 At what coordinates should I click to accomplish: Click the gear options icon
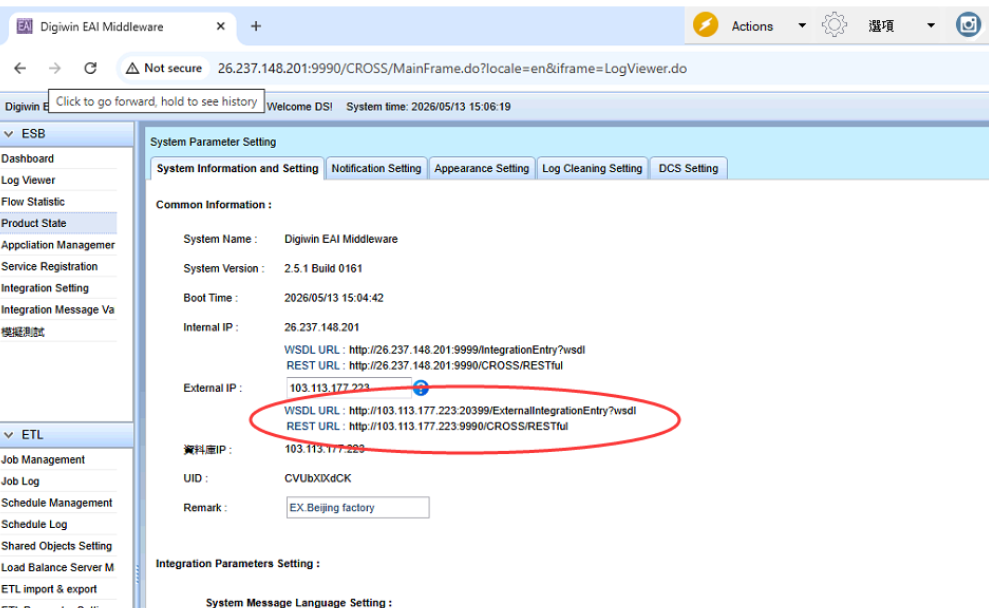(x=834, y=25)
